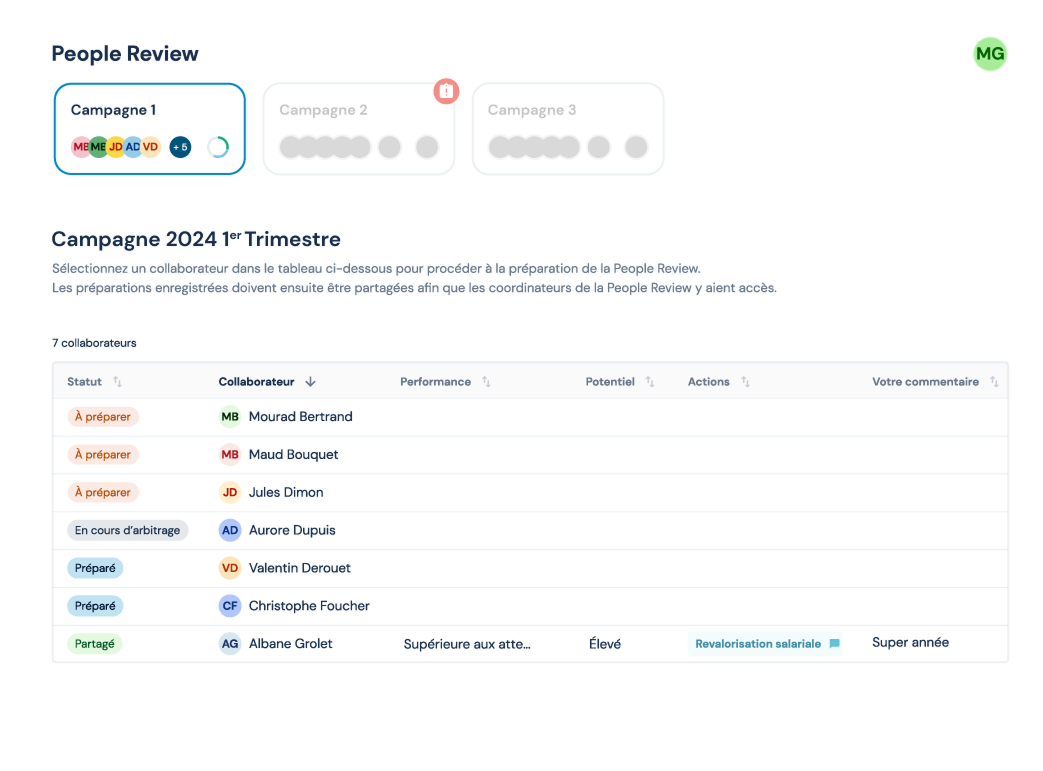Click Jules Dimon's À préparer status badge
Screen dimensions: 1043x771
coord(103,493)
